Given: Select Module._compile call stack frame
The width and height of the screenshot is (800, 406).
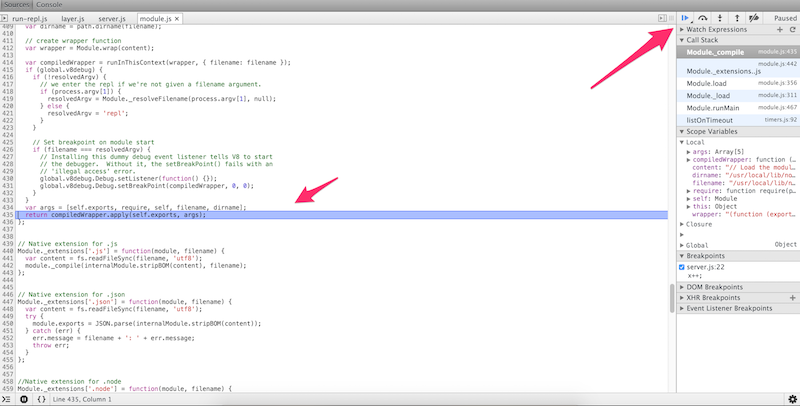Looking at the screenshot, I should [738, 52].
